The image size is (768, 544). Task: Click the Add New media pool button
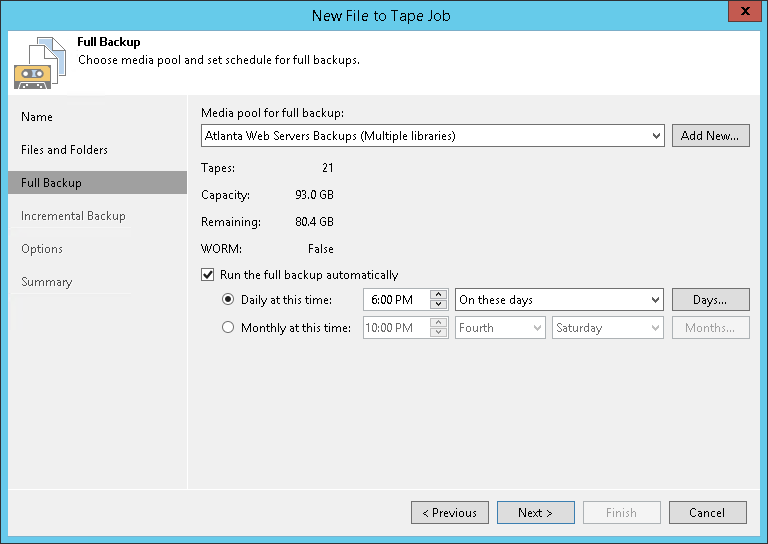coord(709,136)
